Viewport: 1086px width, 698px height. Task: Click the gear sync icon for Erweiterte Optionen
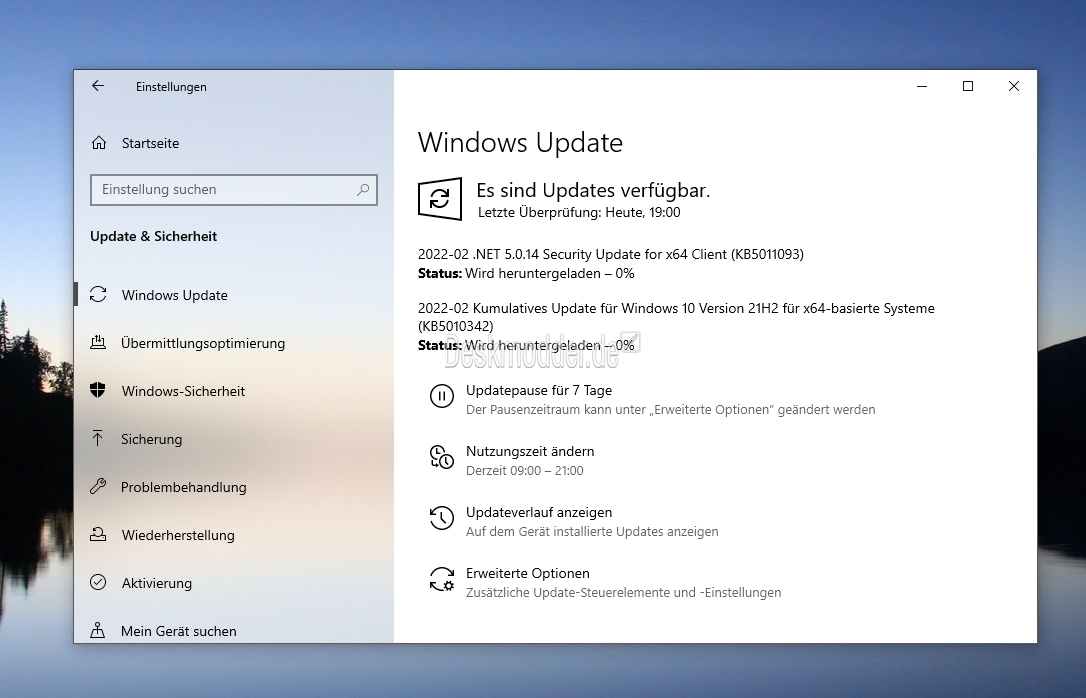[x=442, y=579]
